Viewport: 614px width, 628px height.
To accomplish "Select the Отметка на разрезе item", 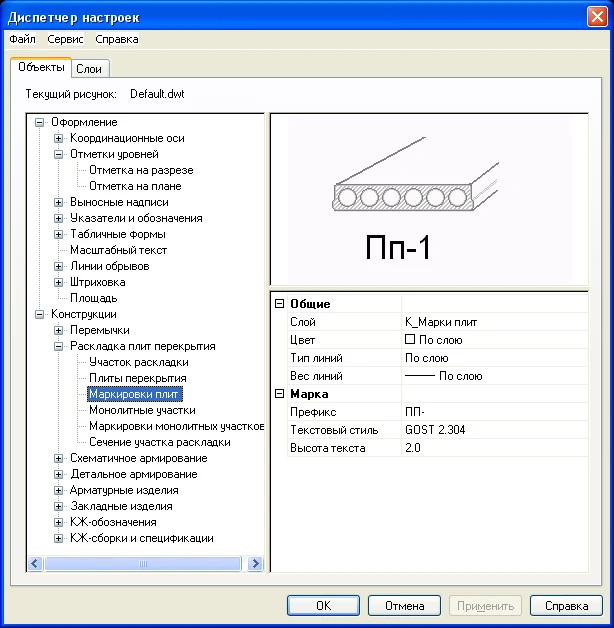I will point(141,170).
